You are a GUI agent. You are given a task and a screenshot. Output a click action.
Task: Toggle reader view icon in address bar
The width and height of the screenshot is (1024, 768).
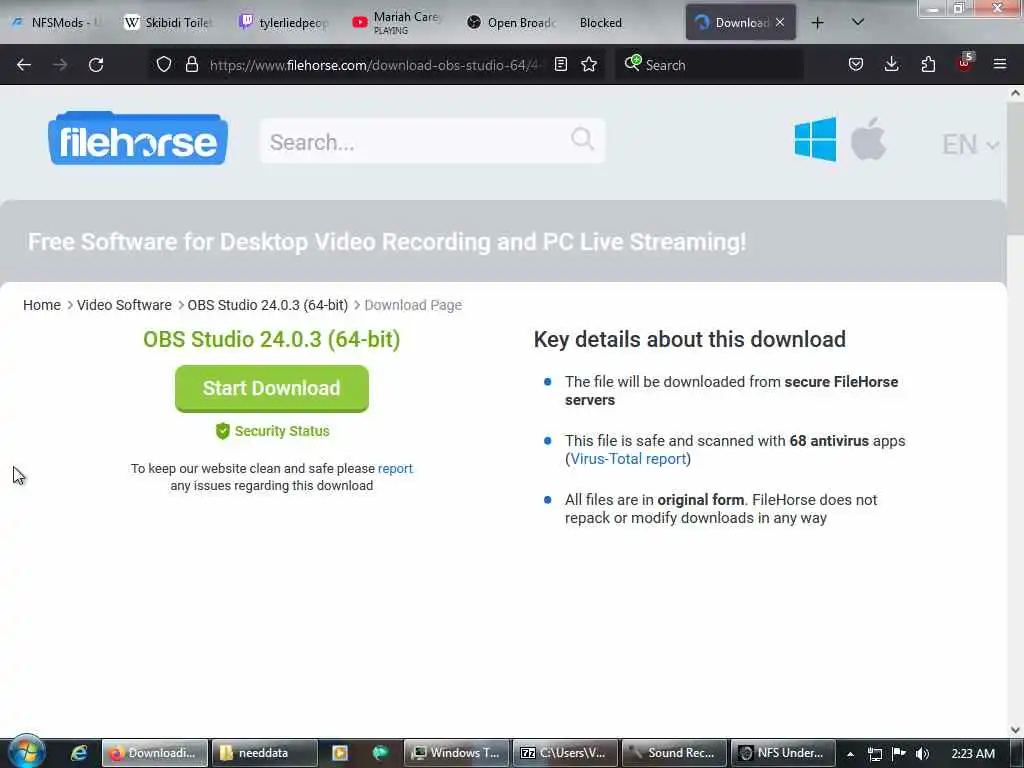[560, 64]
